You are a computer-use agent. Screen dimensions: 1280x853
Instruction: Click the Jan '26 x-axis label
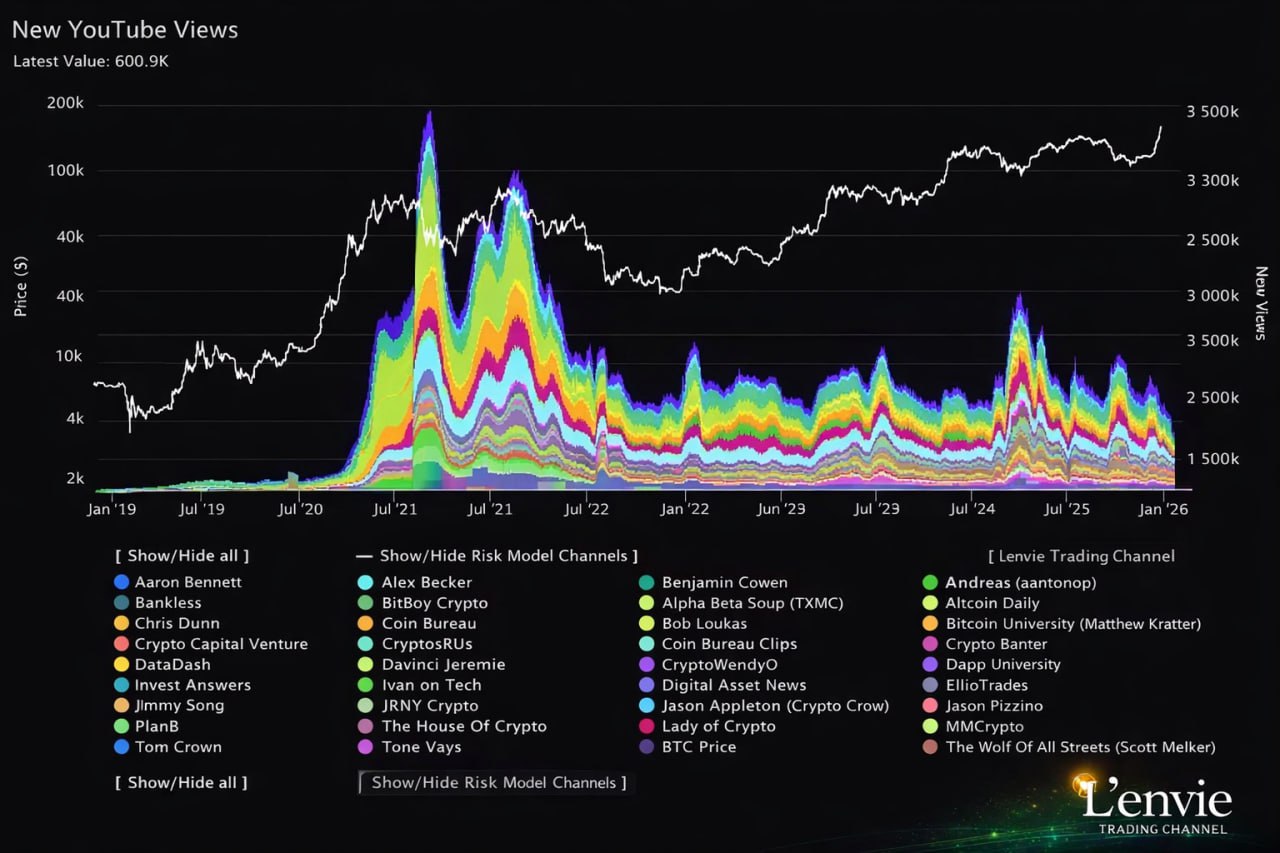click(x=1165, y=509)
